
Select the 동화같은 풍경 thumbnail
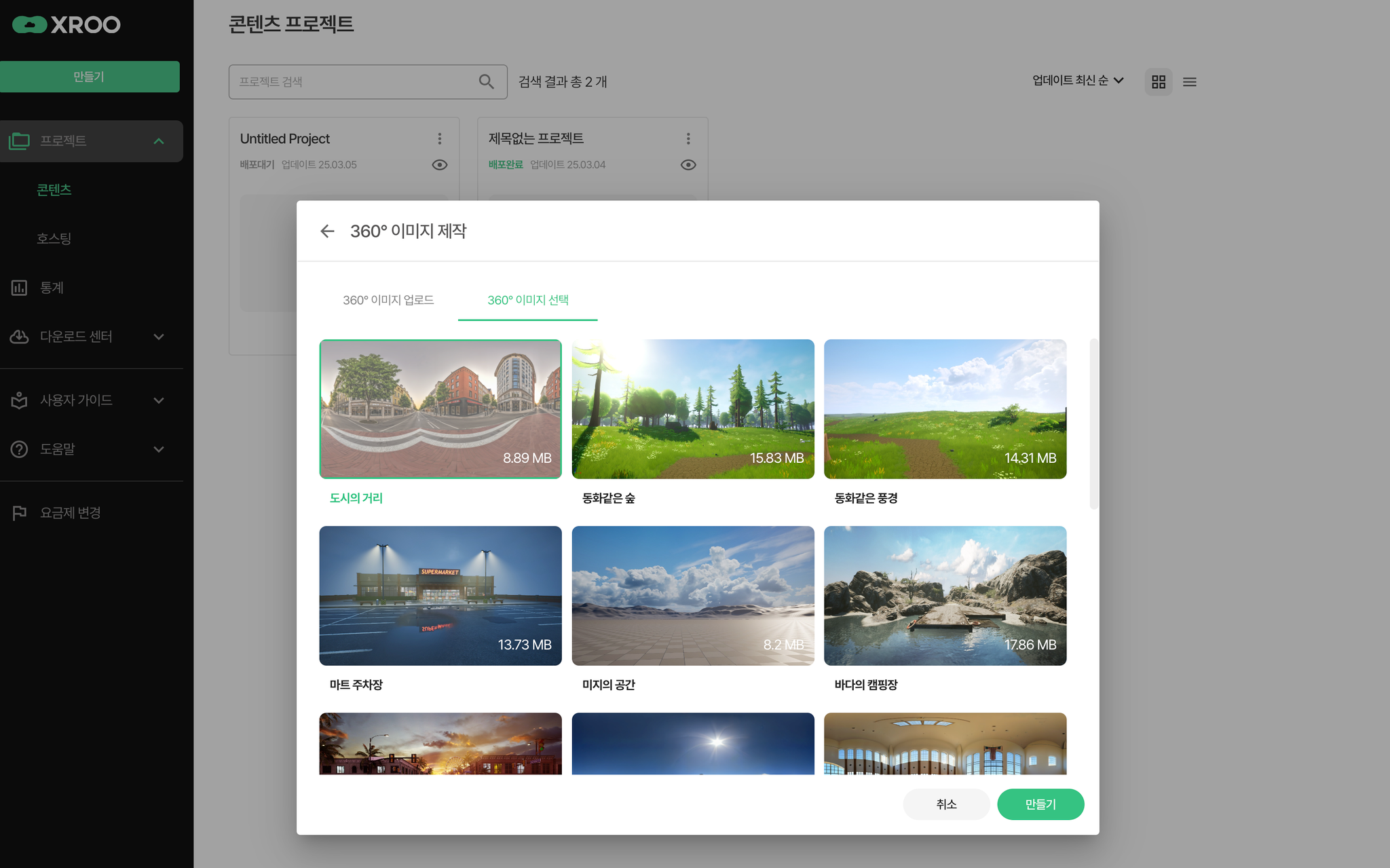pyautogui.click(x=945, y=409)
